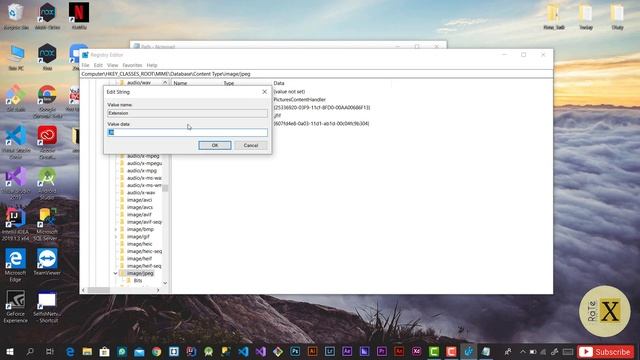Select the image/heif-seq key
The height and width of the screenshot is (360, 640).
[144, 266]
